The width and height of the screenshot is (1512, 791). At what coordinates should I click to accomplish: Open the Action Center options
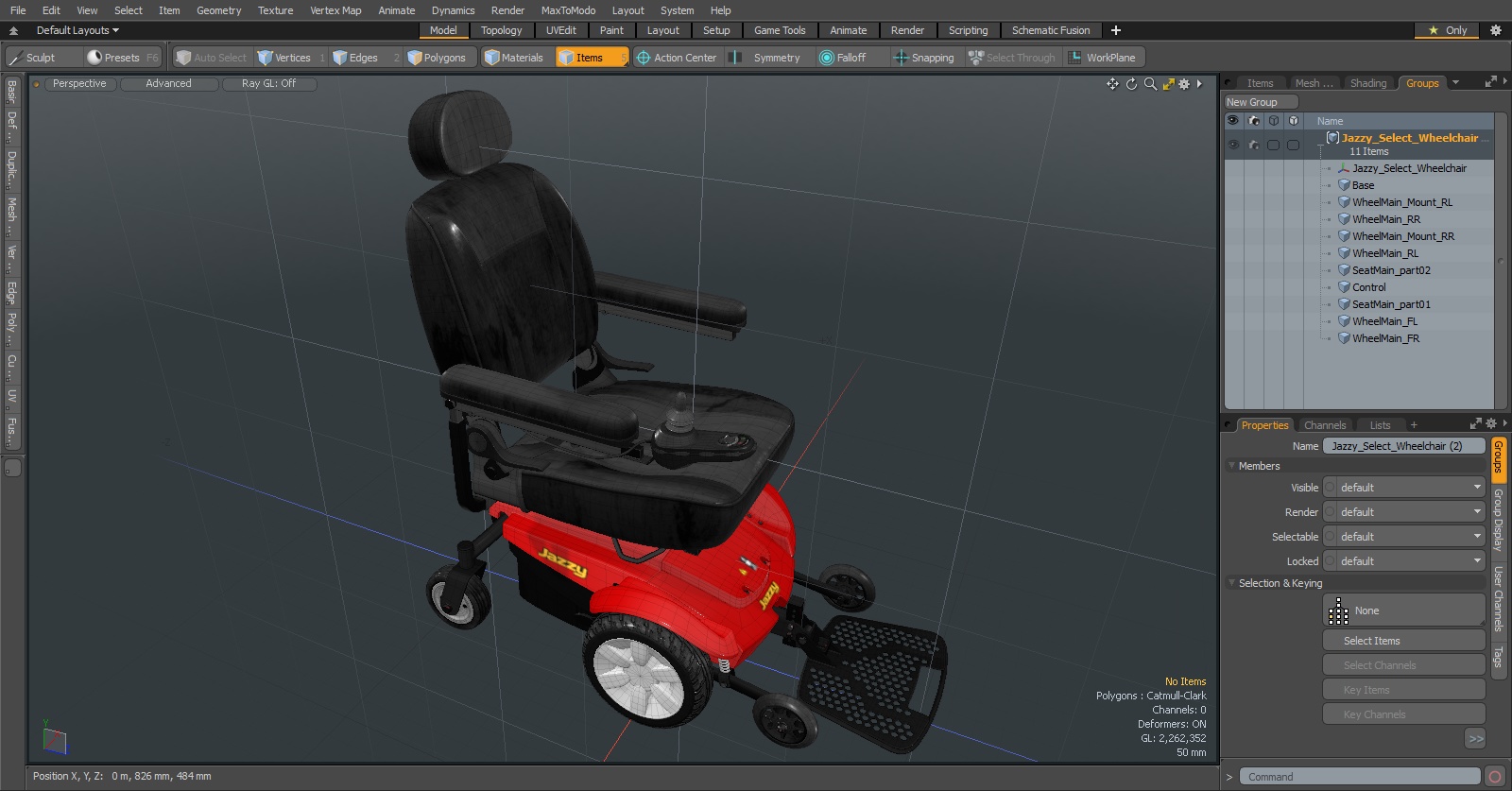[x=677, y=58]
